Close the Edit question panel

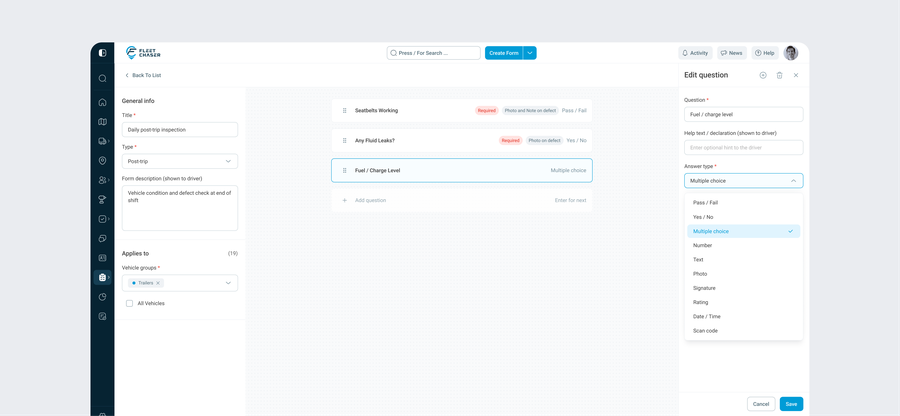(x=796, y=75)
